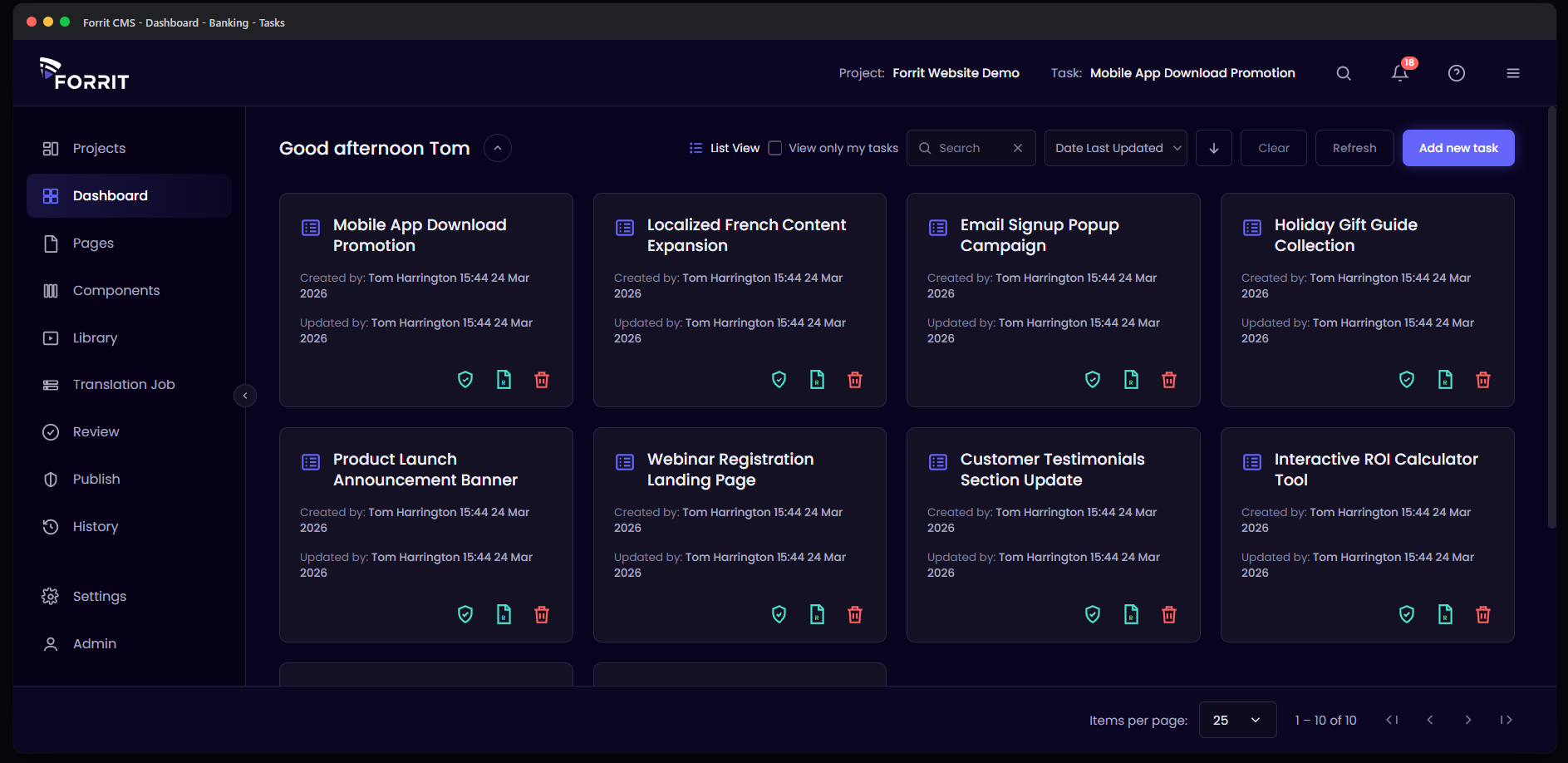Open shield icon on Product Launch Announcement Banner
Image resolution: width=1568 pixels, height=763 pixels.
pos(465,614)
